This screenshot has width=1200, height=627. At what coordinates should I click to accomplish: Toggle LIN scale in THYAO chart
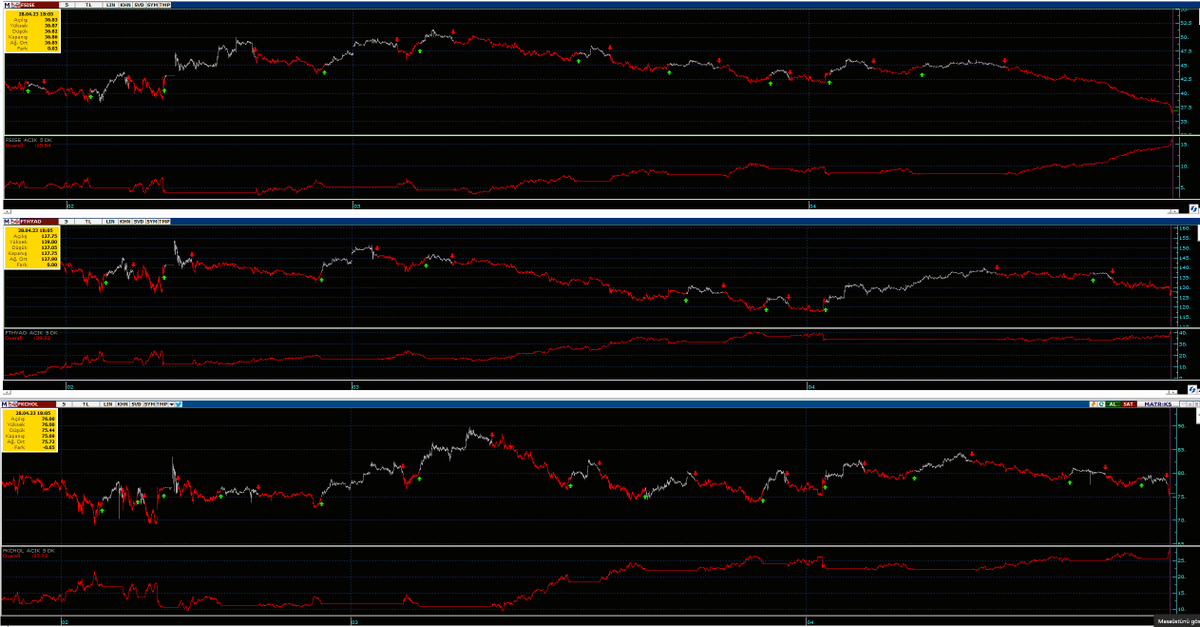pyautogui.click(x=110, y=221)
